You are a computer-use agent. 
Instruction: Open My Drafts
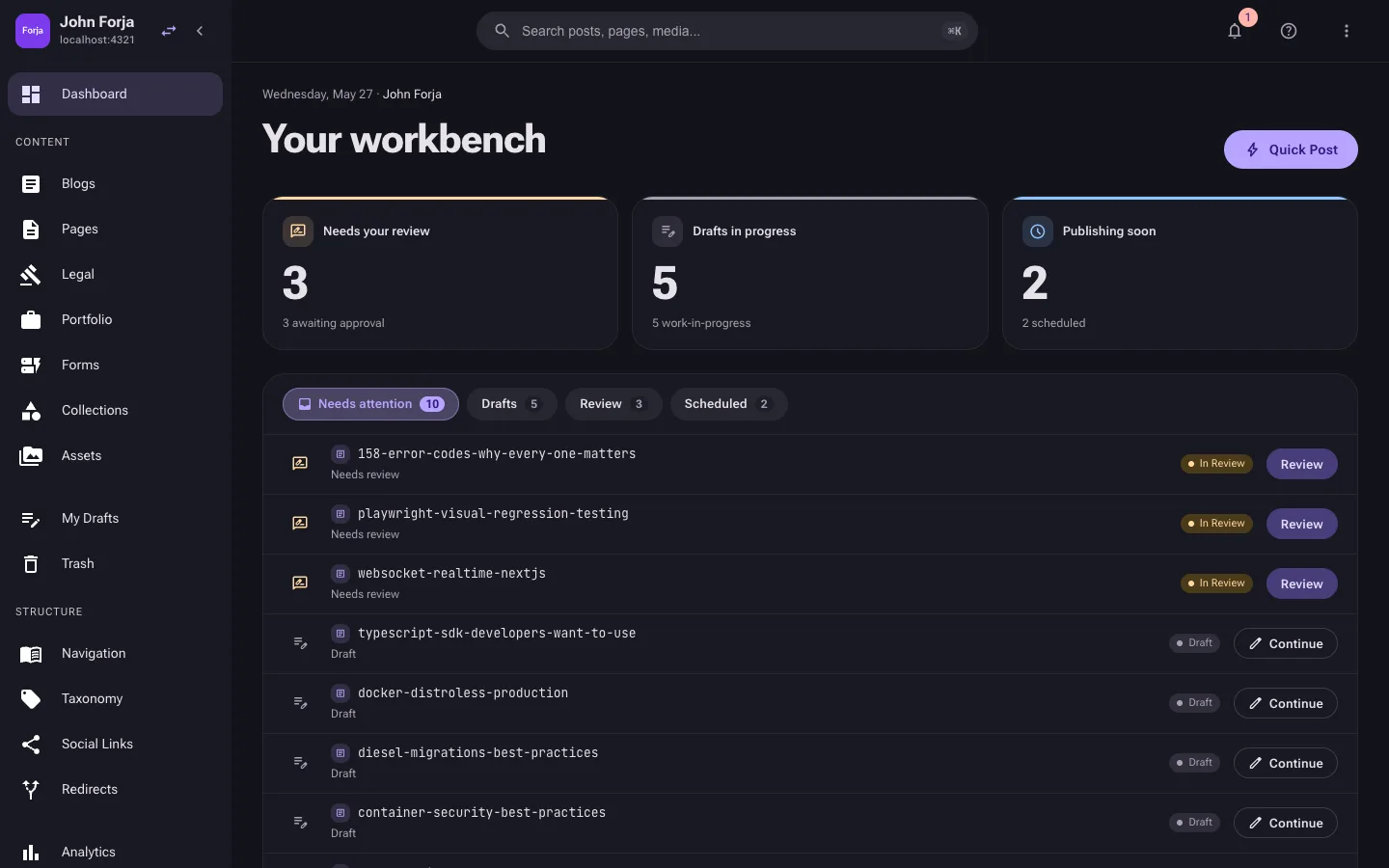click(x=115, y=518)
